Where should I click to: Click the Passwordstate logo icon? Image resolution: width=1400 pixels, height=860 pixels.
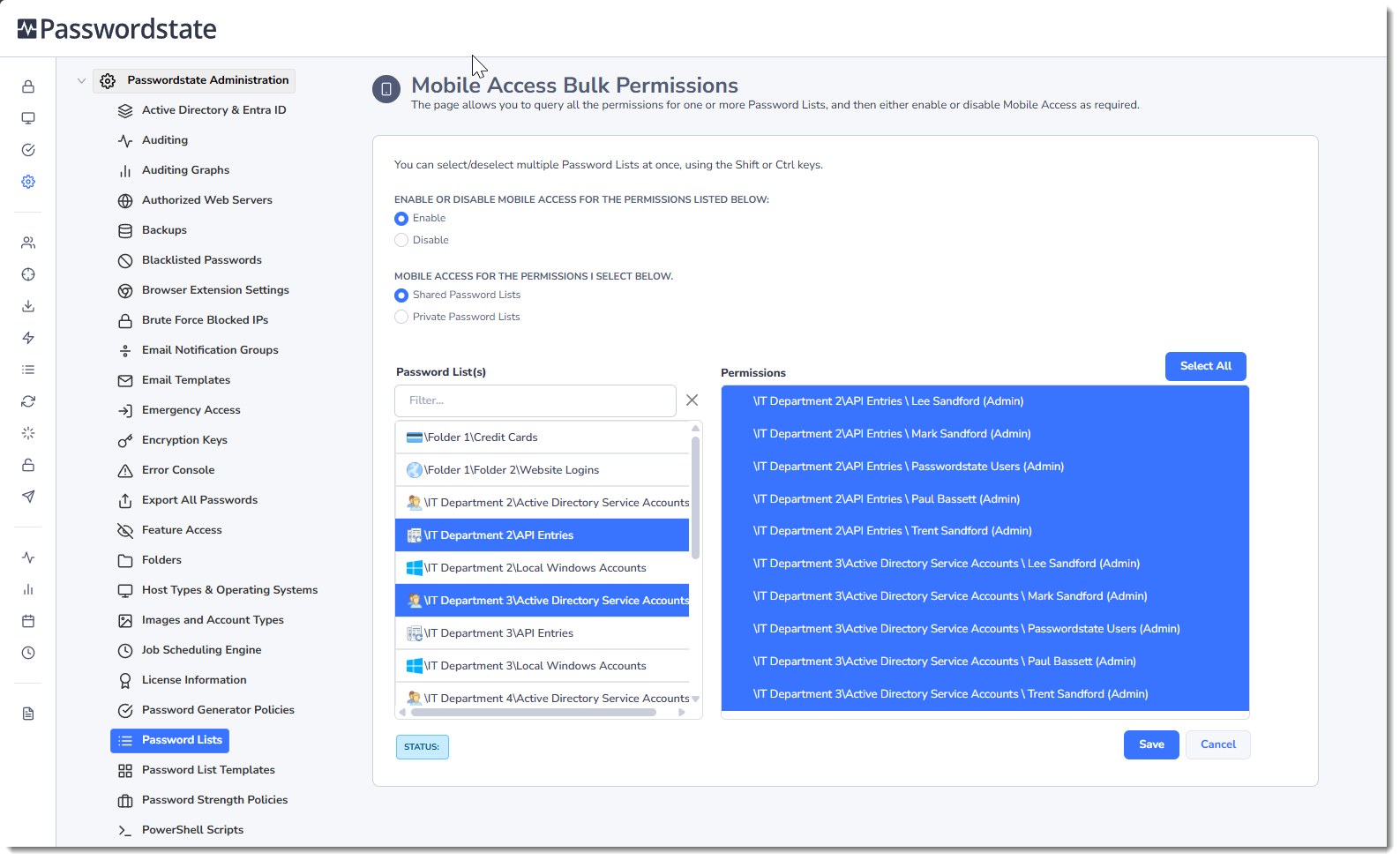[27, 29]
